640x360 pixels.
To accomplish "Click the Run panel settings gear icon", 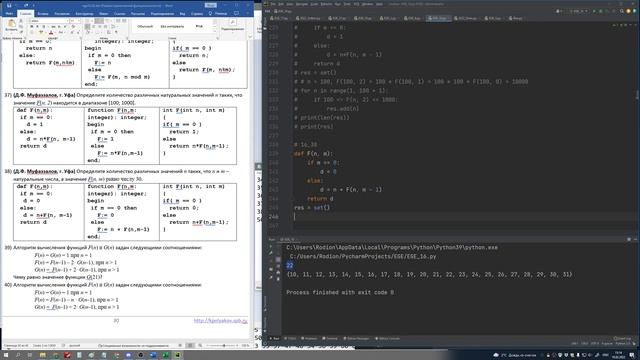I will [x=629, y=239].
